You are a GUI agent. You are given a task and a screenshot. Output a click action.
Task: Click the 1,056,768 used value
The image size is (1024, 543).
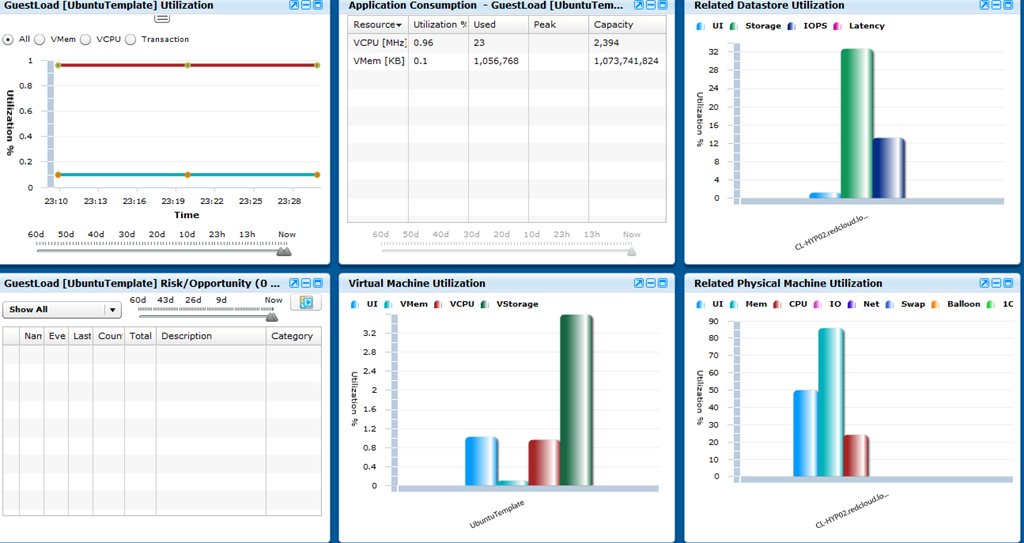click(496, 61)
